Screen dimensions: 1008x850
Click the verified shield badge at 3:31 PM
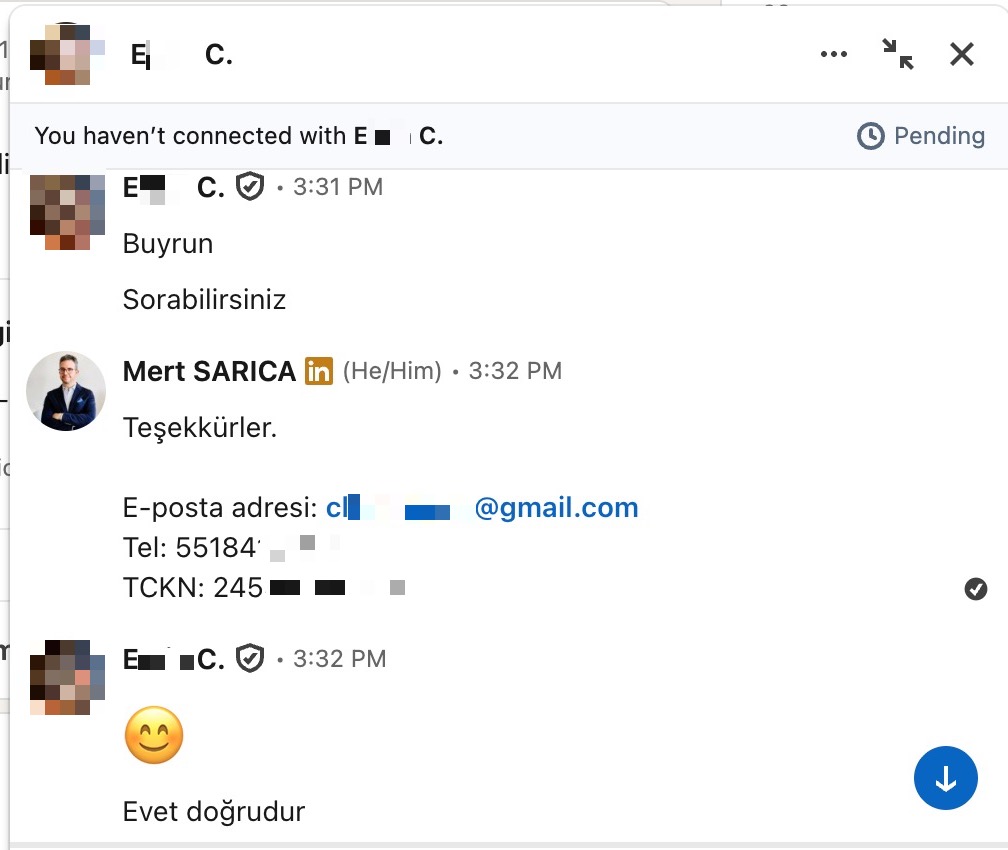coord(250,187)
